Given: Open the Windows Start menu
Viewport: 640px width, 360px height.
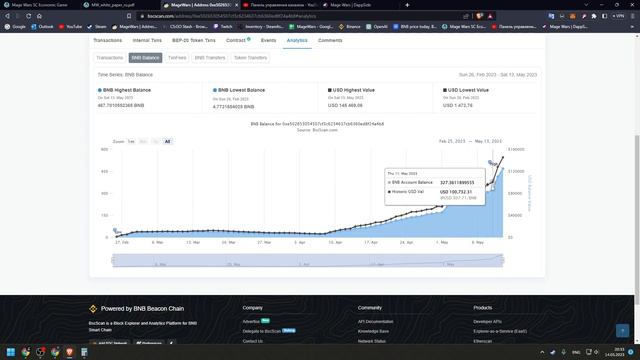Looking at the screenshot, I should pyautogui.click(x=11, y=352).
